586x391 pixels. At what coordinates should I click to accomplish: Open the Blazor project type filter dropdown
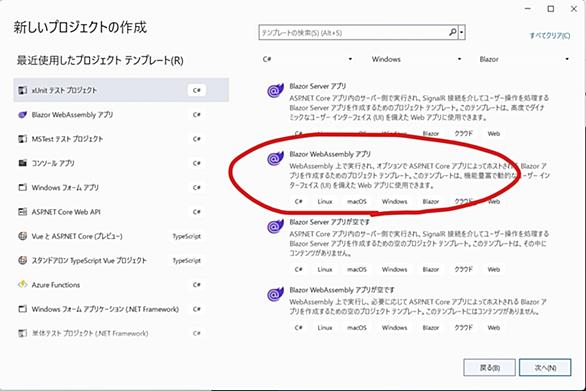524,59
